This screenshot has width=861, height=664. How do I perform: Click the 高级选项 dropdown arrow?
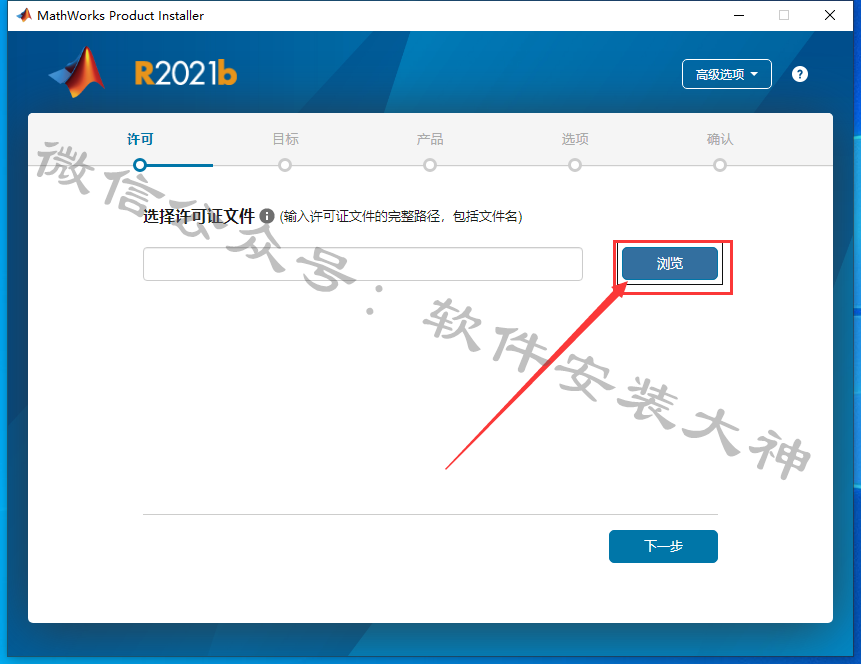[754, 74]
